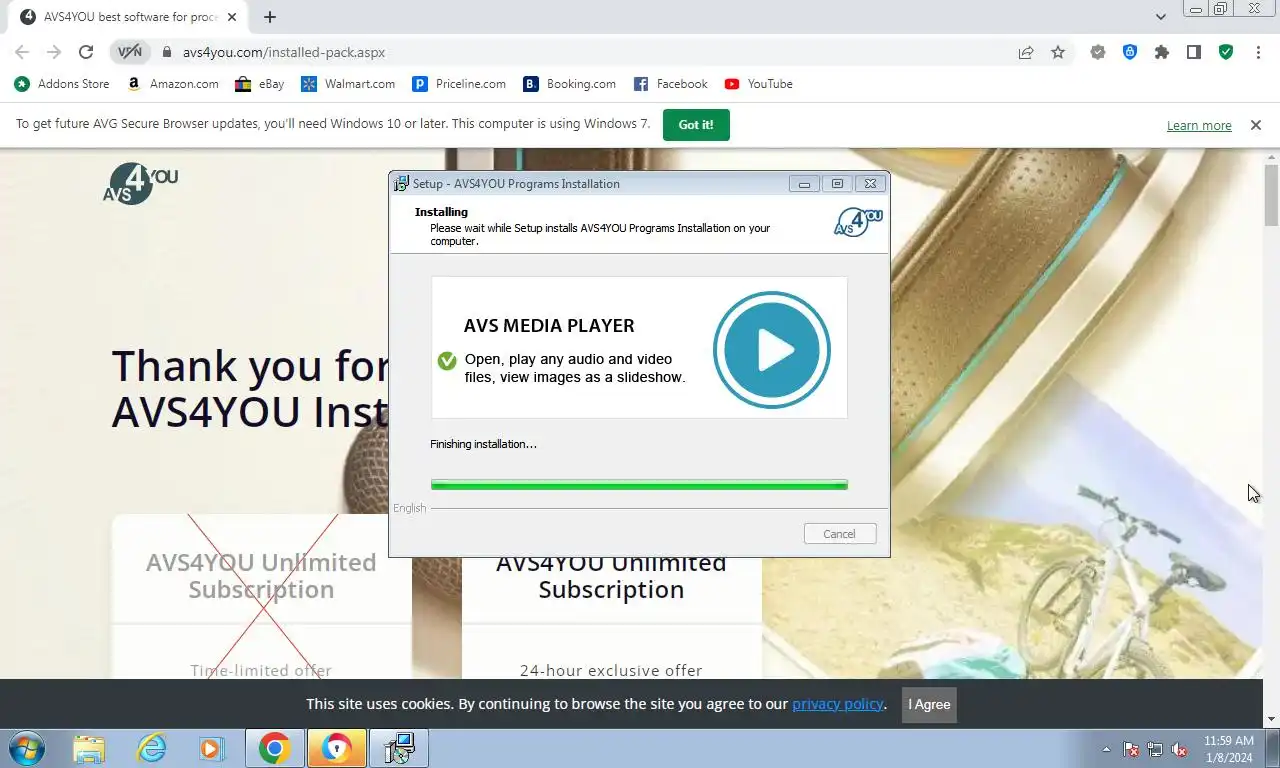
Task: Click the crossed-out Unlimited Subscription card
Action: 261,597
